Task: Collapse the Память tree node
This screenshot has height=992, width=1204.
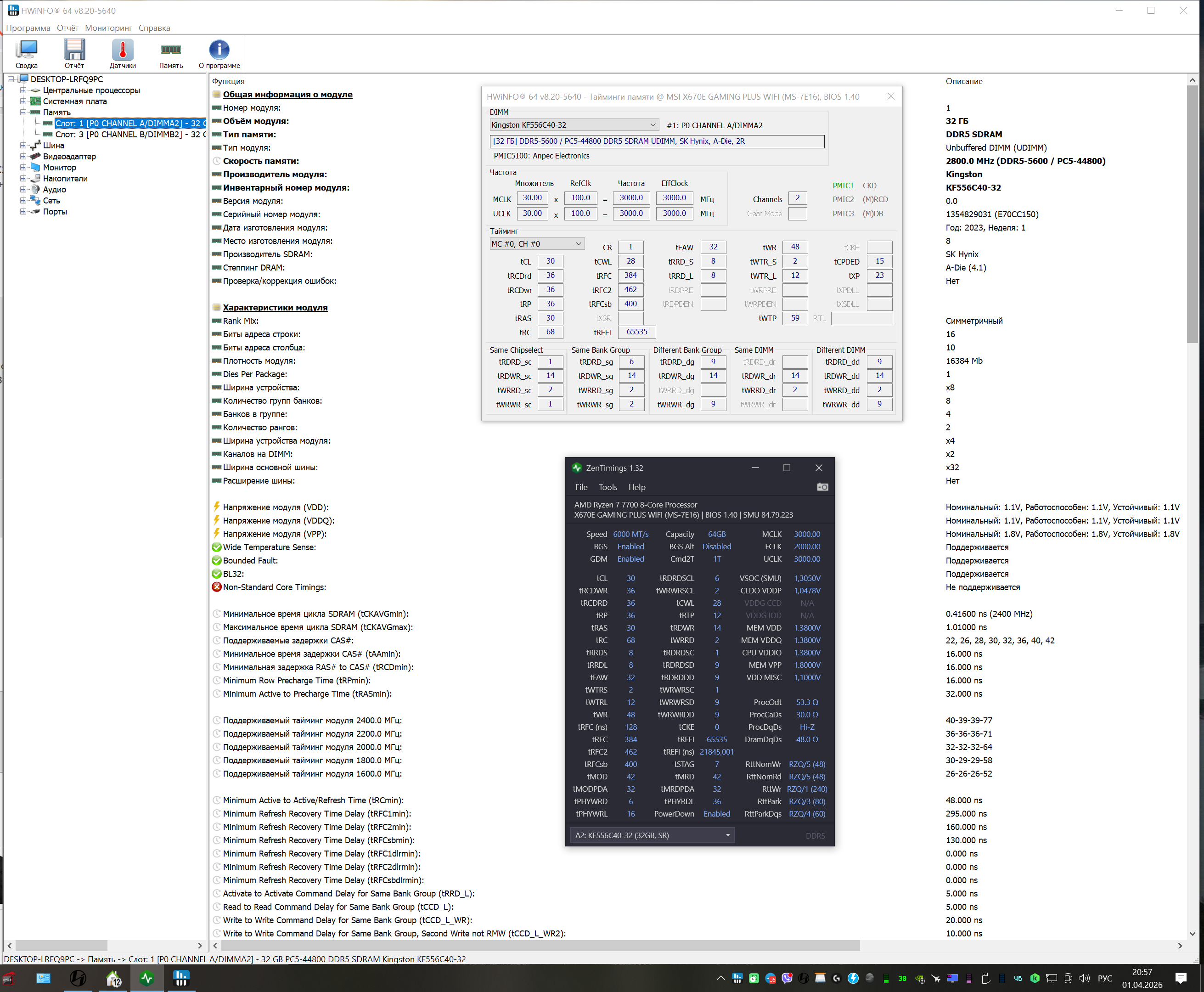Action: point(23,112)
